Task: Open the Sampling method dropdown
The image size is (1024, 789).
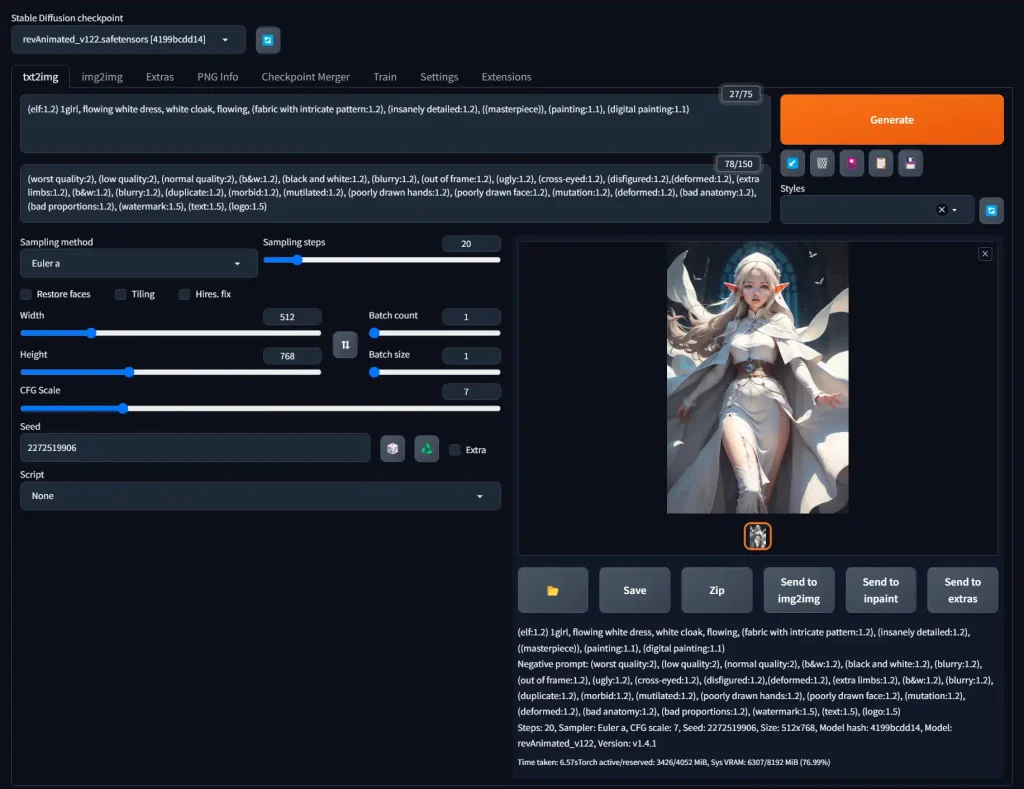Action: click(x=138, y=264)
